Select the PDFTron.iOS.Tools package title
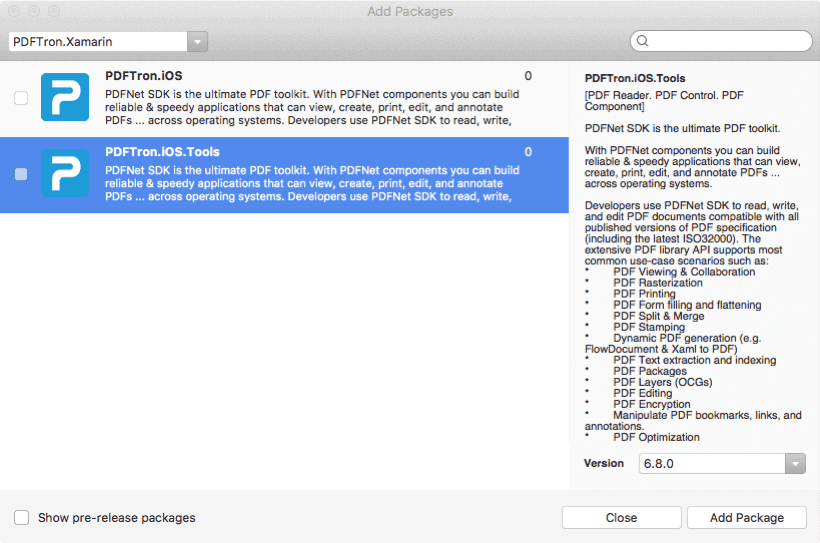Screen dimensions: 820x543 coord(162,152)
